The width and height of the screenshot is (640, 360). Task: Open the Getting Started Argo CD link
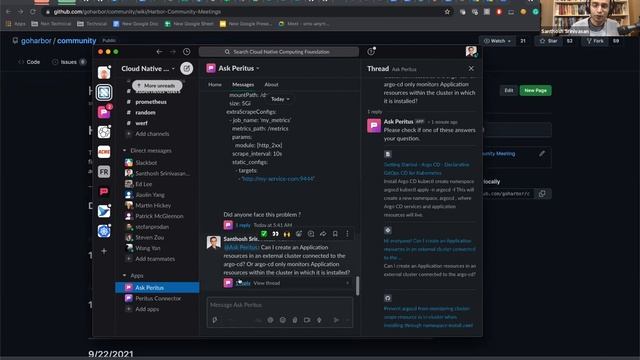427,169
